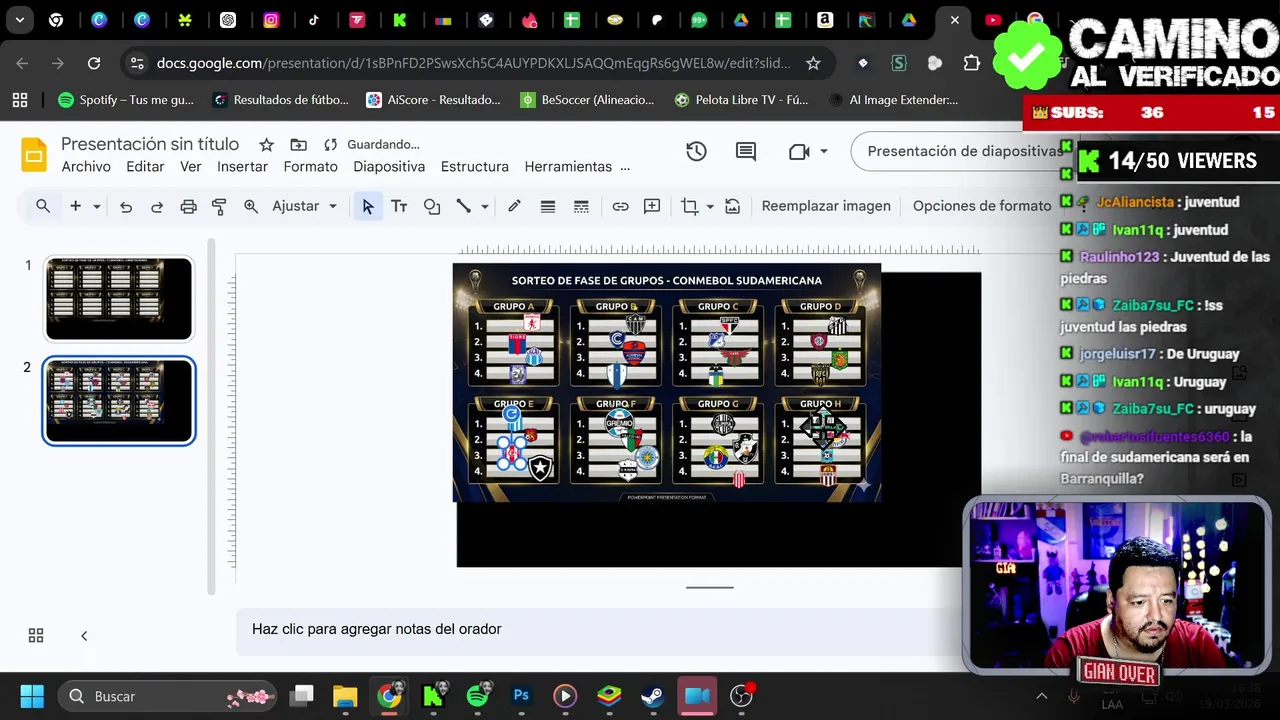Reload the page in Chrome
This screenshot has height=720, width=1280.
(x=94, y=63)
